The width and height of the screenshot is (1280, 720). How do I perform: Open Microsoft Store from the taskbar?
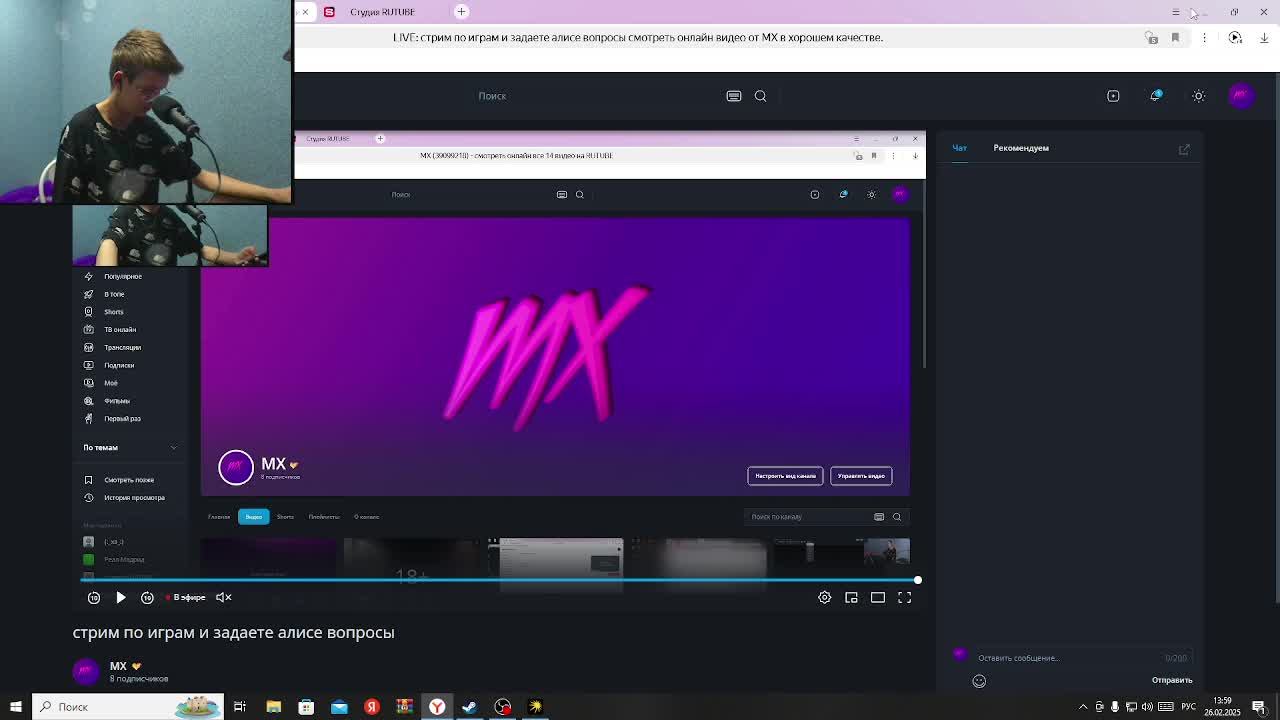point(306,707)
